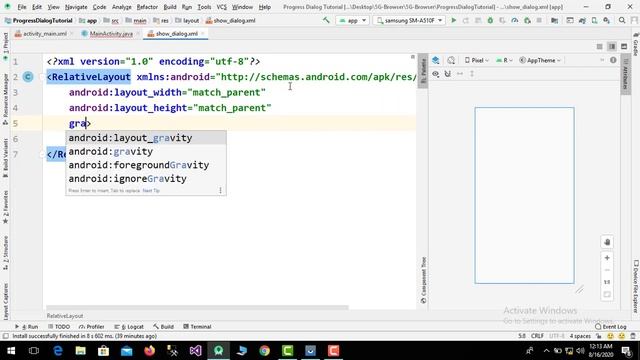Click the 4 spaces indent status entry
The height and width of the screenshot is (360, 640).
tap(580, 336)
